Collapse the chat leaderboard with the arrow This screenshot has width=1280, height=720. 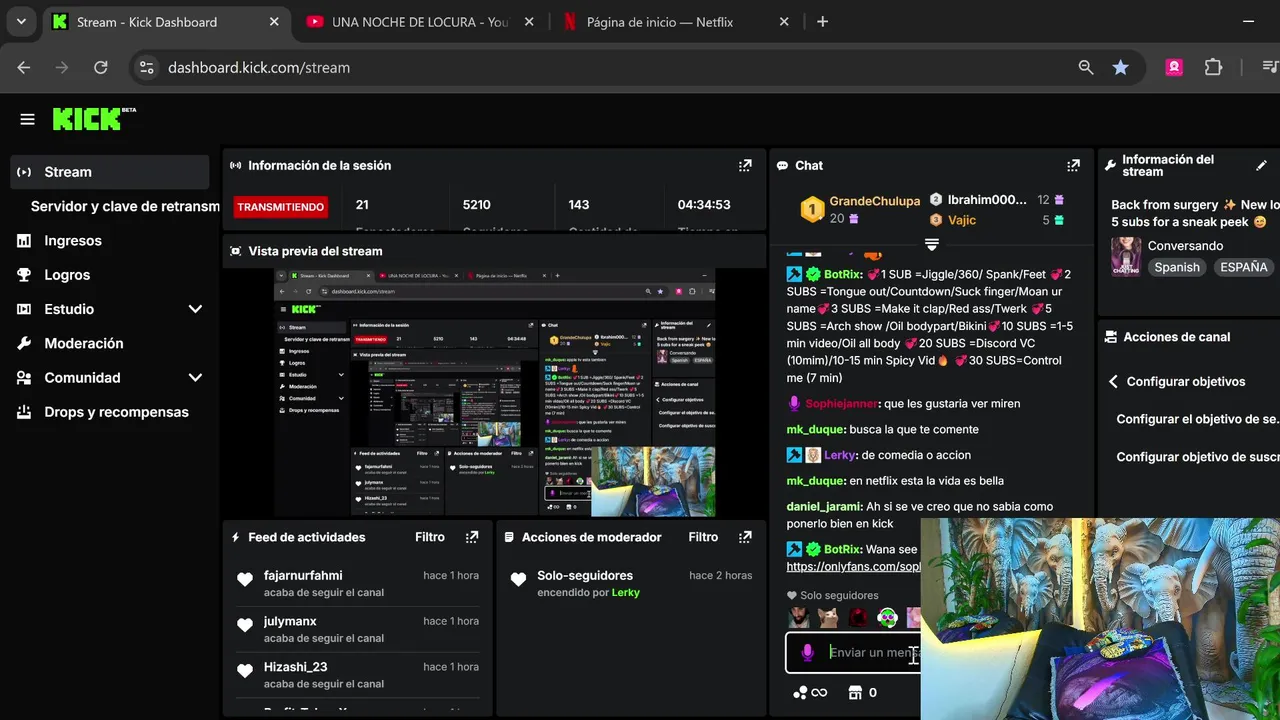(932, 244)
